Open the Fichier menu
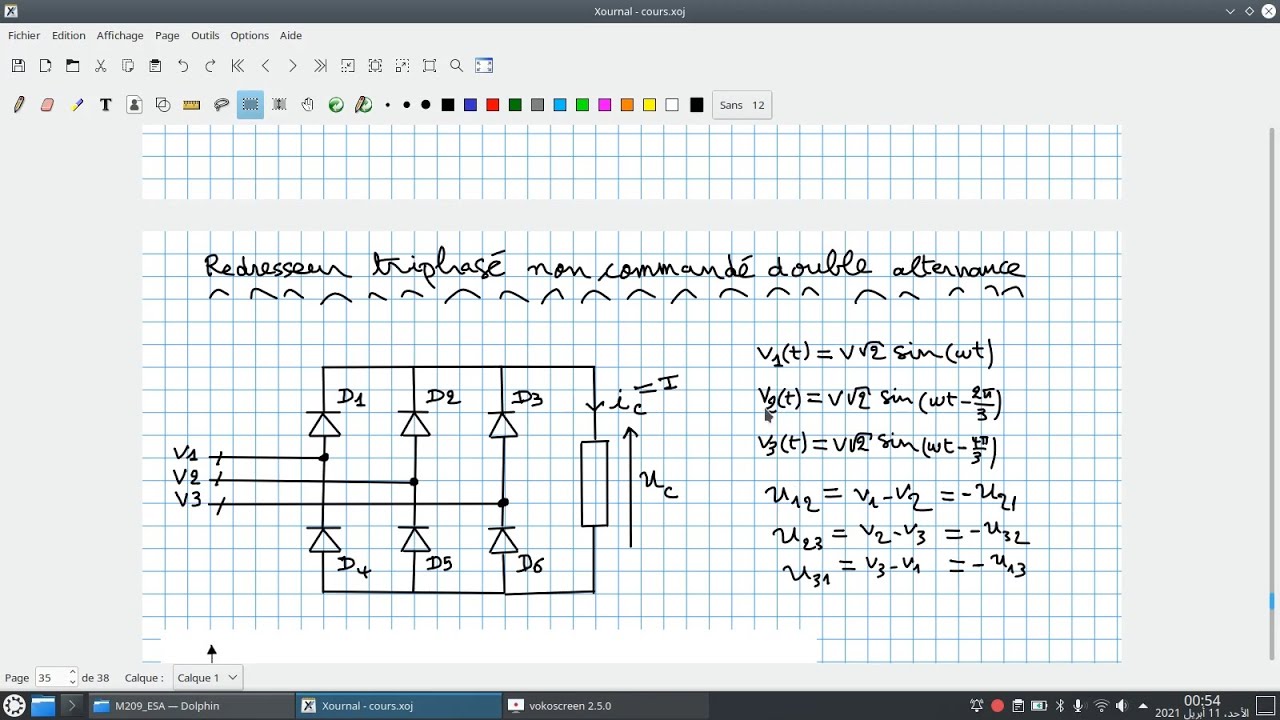Image resolution: width=1280 pixels, height=720 pixels. point(24,35)
